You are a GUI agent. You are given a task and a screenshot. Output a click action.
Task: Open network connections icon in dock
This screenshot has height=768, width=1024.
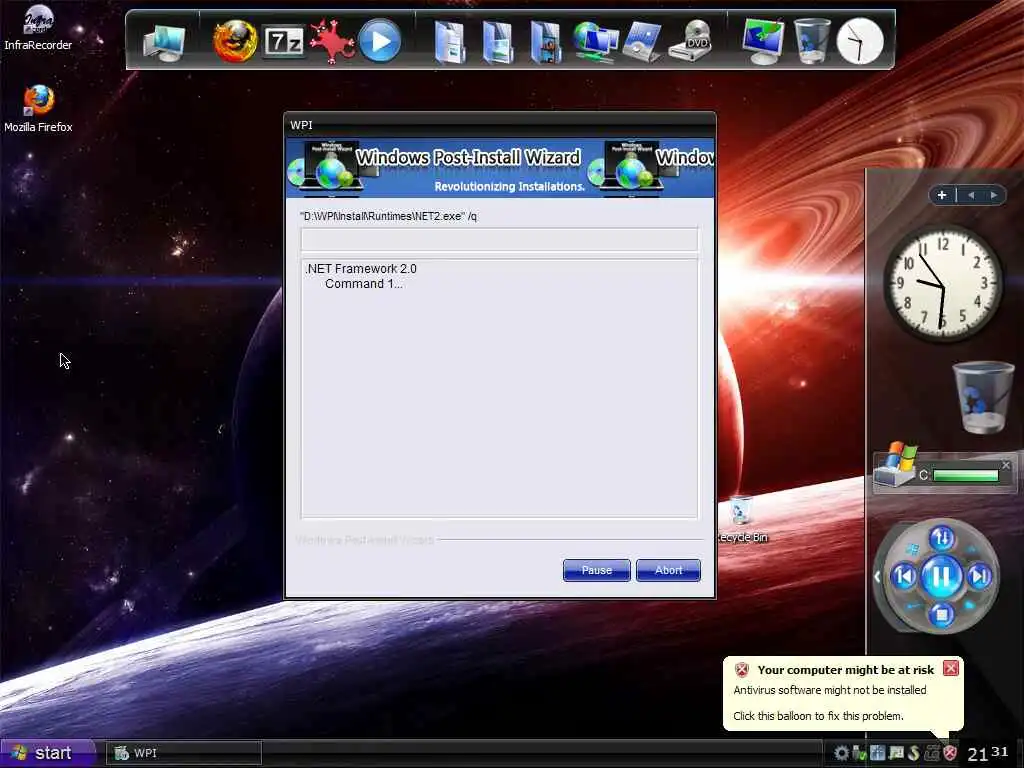[x=595, y=42]
